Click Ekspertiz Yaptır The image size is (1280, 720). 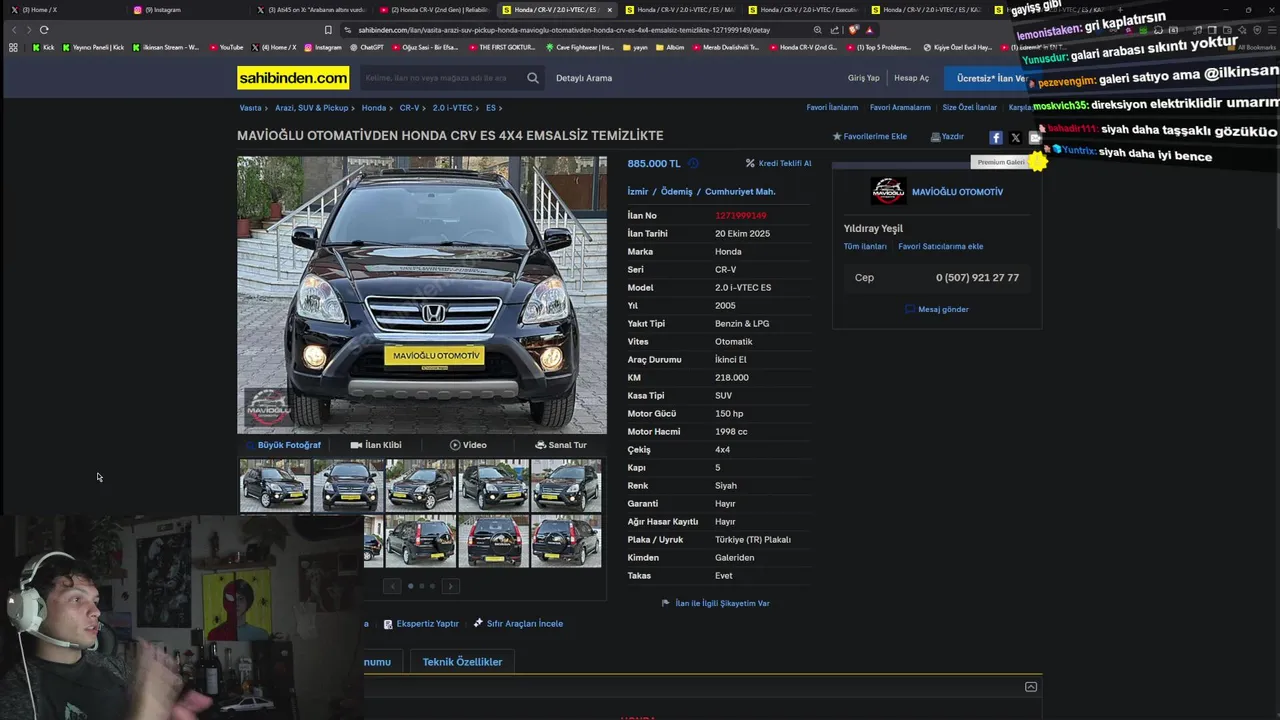tap(421, 623)
